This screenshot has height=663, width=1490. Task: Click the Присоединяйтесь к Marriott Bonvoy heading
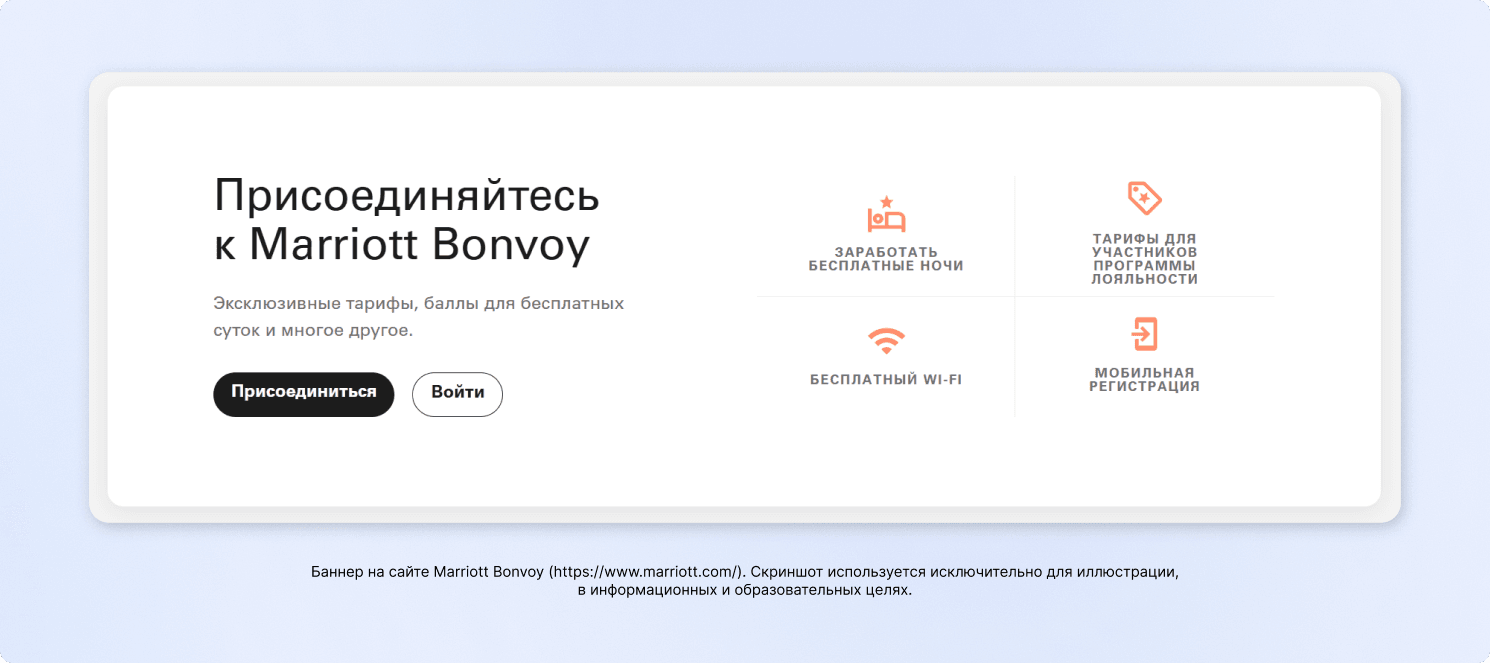[407, 220]
